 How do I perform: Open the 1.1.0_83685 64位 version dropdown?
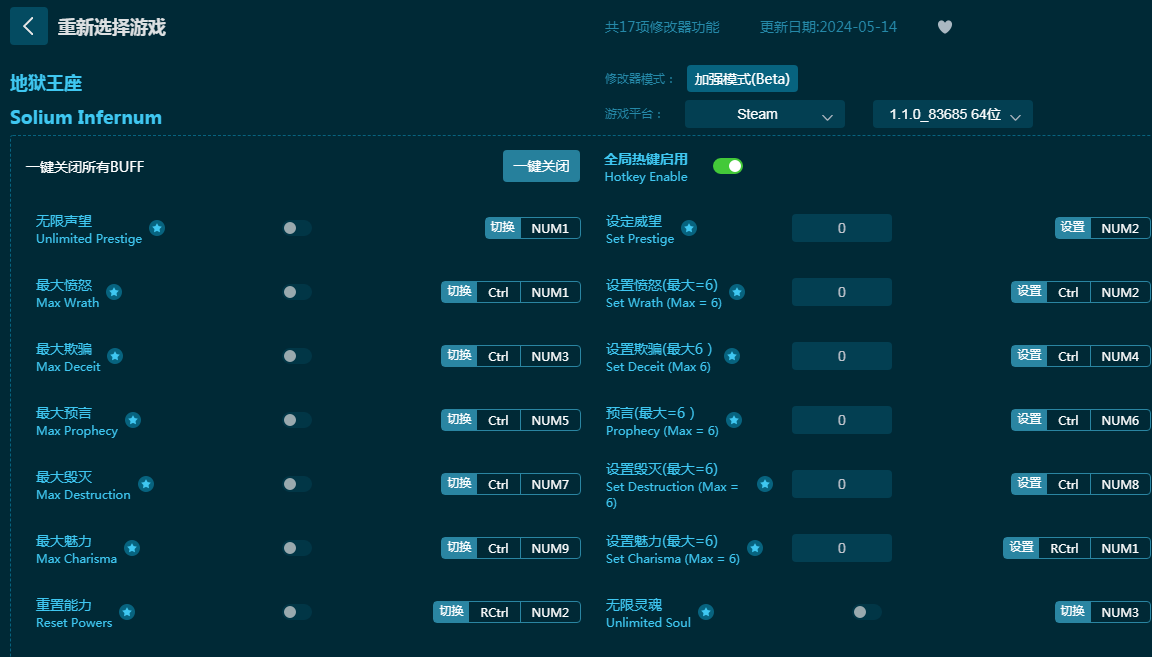tap(953, 114)
